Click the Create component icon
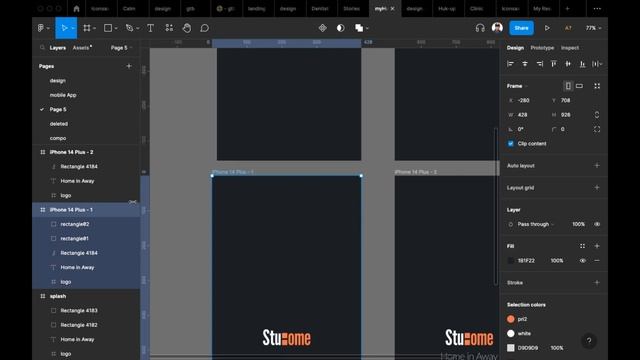The width and height of the screenshot is (640, 360). click(x=322, y=28)
